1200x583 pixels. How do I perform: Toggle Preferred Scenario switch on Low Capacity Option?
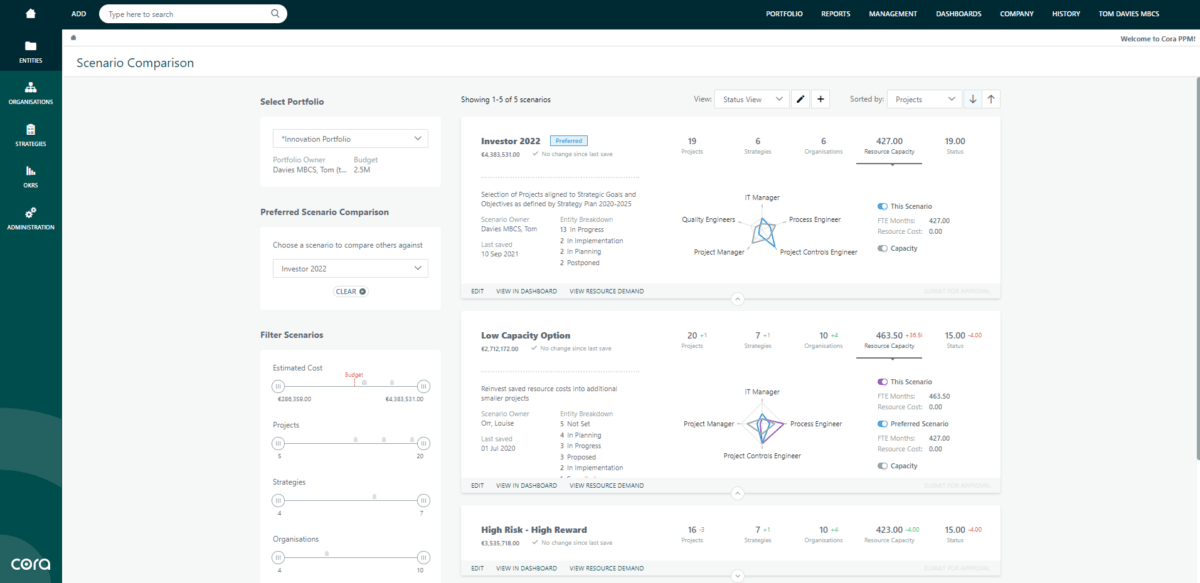tap(883, 424)
